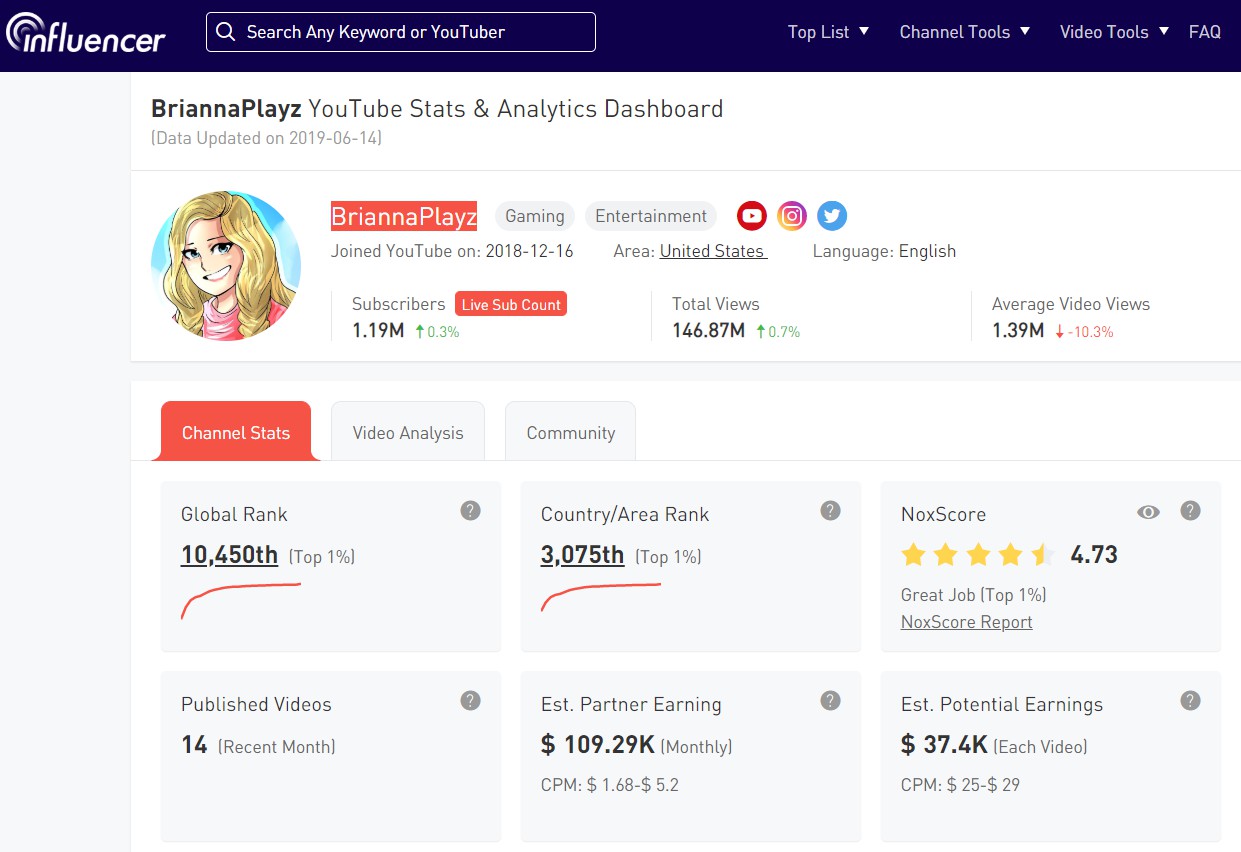Click the Entertainment category tag

tap(651, 216)
